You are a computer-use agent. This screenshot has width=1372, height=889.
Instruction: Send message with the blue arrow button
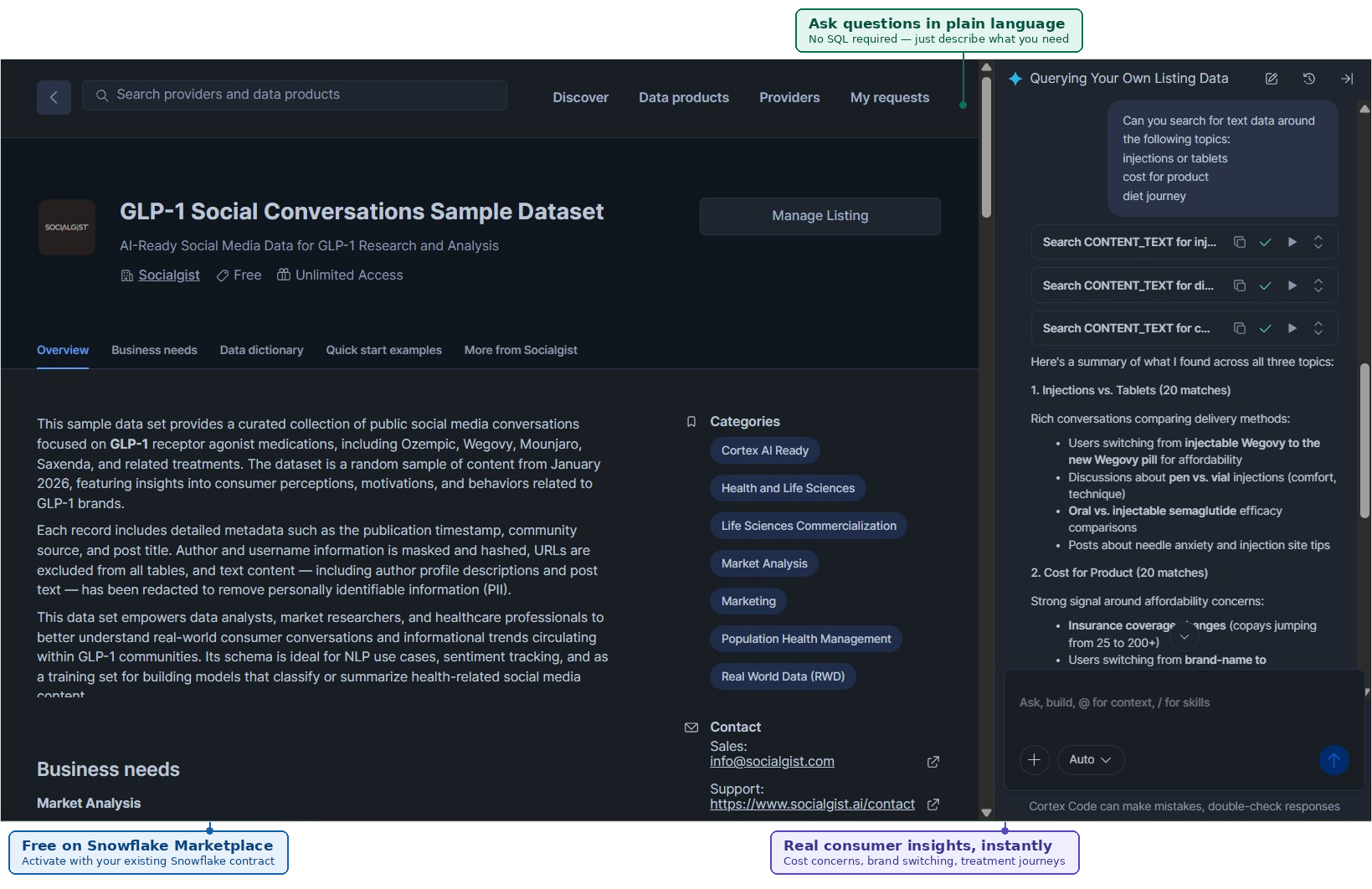coord(1334,760)
